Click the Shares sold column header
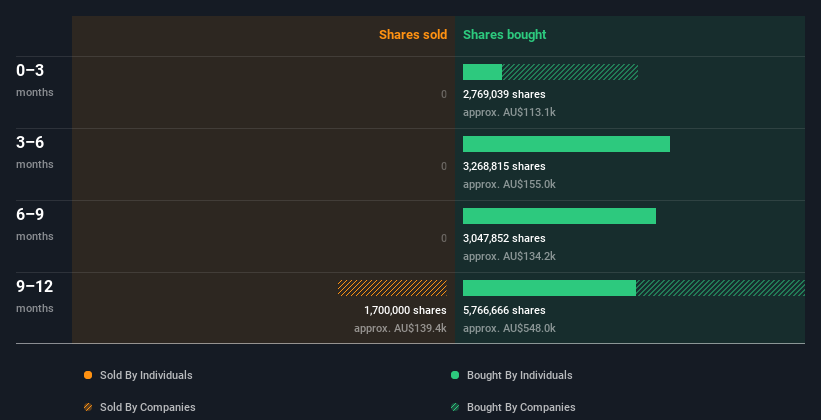 [413, 35]
